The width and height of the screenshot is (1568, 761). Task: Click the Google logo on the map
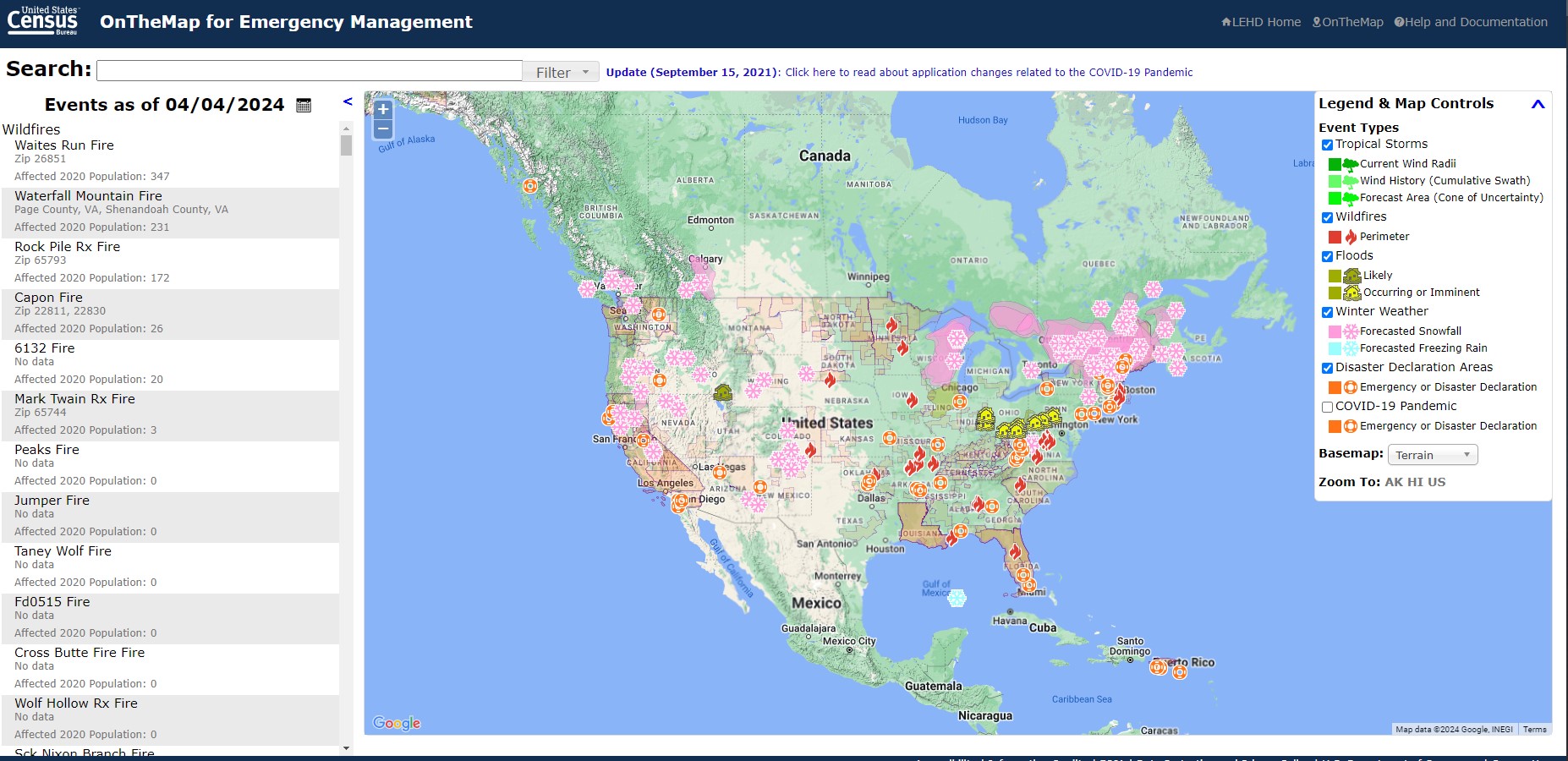point(397,723)
